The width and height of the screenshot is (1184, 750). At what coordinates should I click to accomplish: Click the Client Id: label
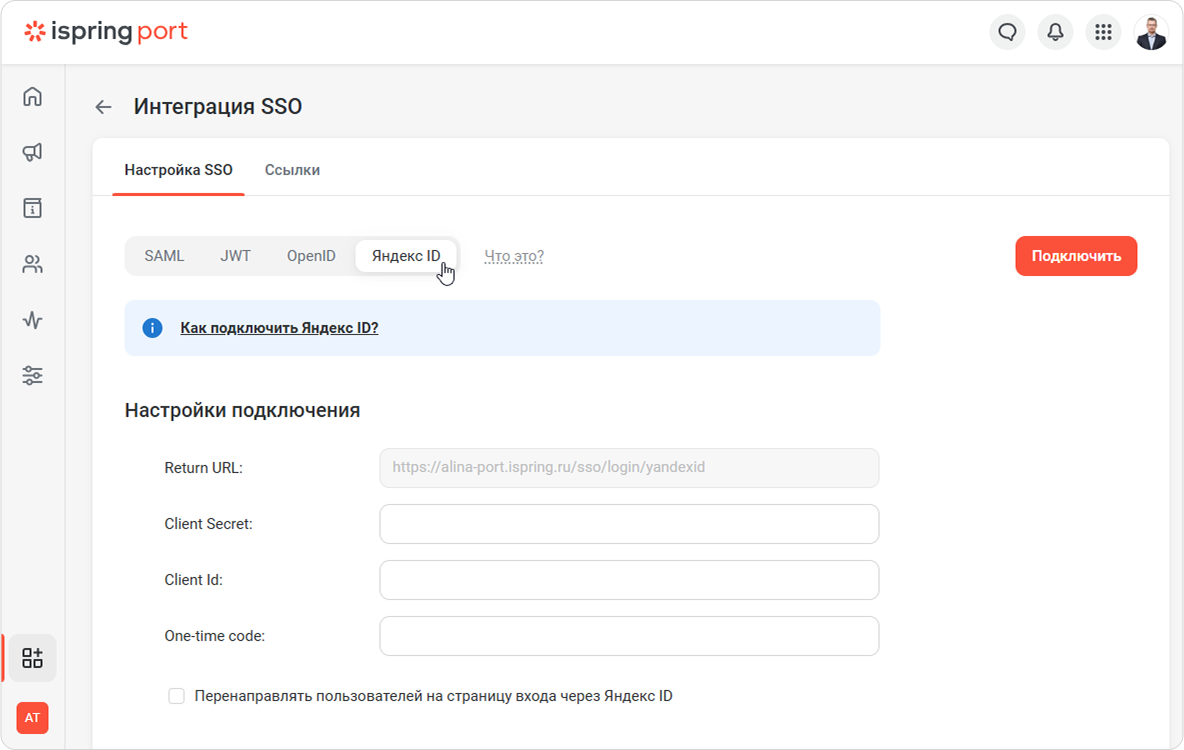(x=193, y=579)
